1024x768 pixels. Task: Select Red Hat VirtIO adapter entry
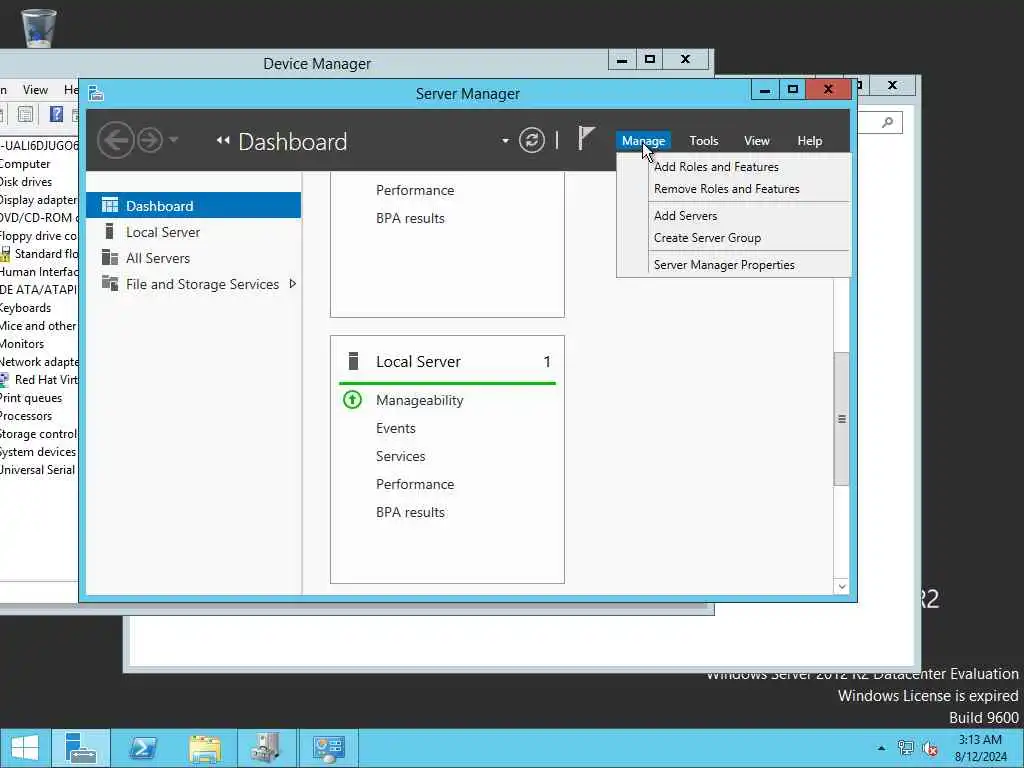pyautogui.click(x=44, y=380)
